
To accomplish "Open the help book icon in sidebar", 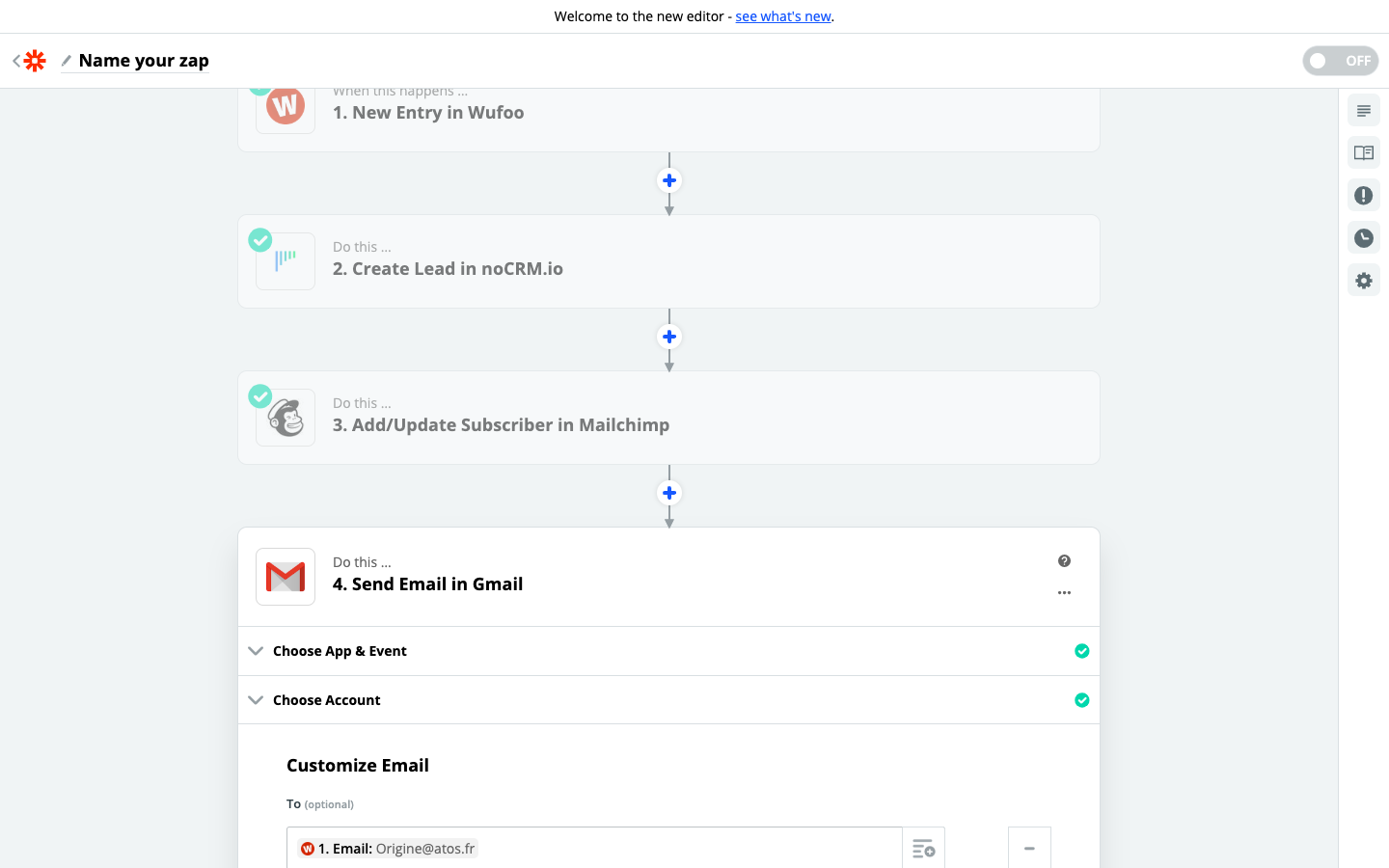I will (x=1363, y=153).
